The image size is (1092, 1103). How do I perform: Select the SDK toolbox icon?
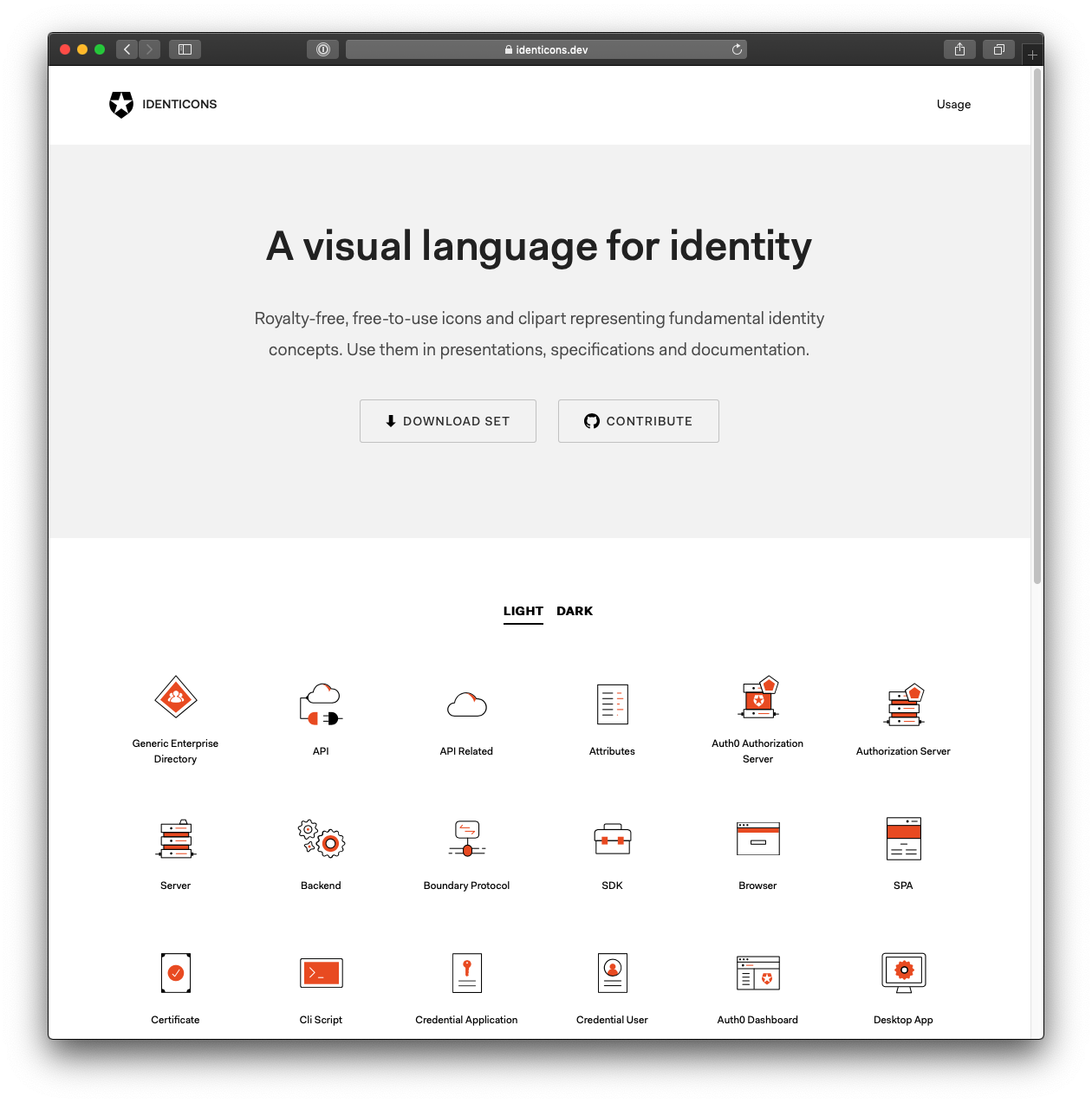tap(613, 839)
